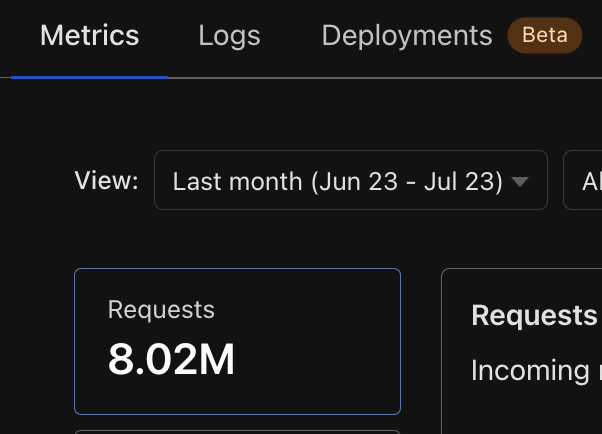Select the metric card below Requests
Screen dimensions: 602x434
(x=237, y=431)
